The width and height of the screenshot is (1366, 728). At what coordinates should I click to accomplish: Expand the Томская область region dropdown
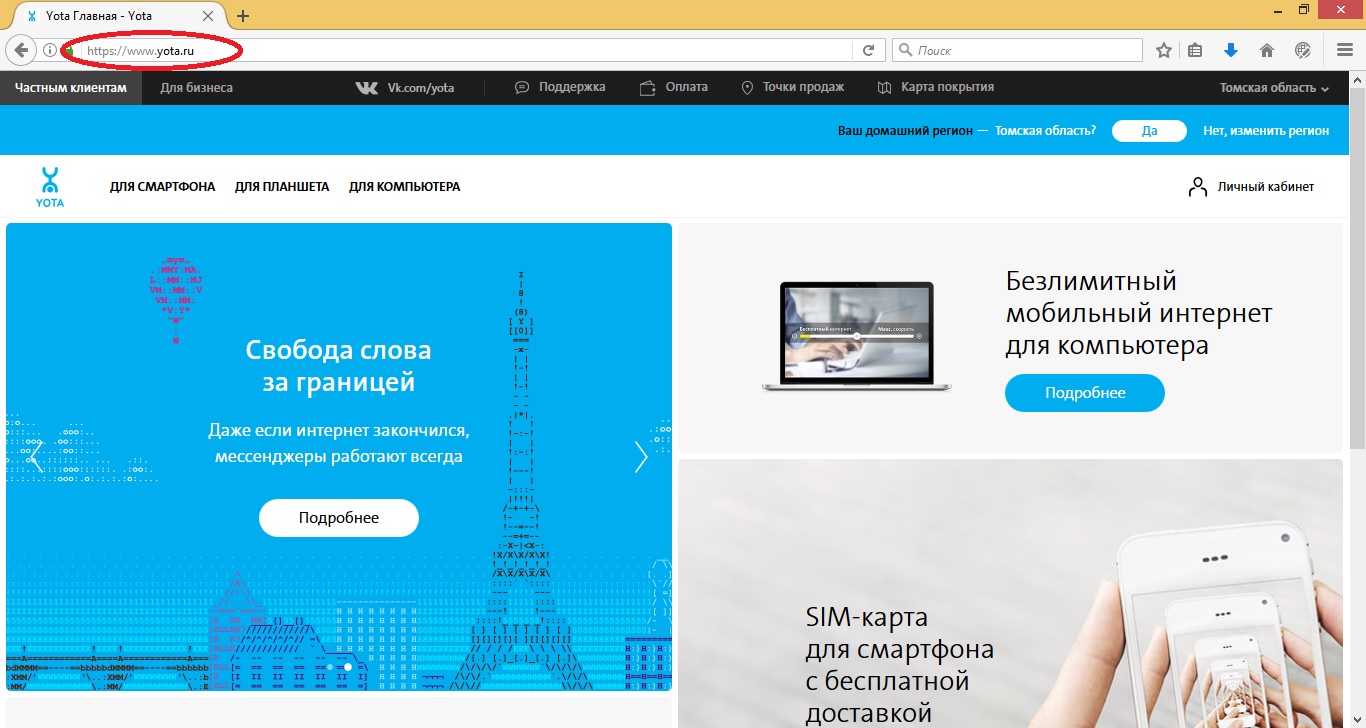point(1273,88)
